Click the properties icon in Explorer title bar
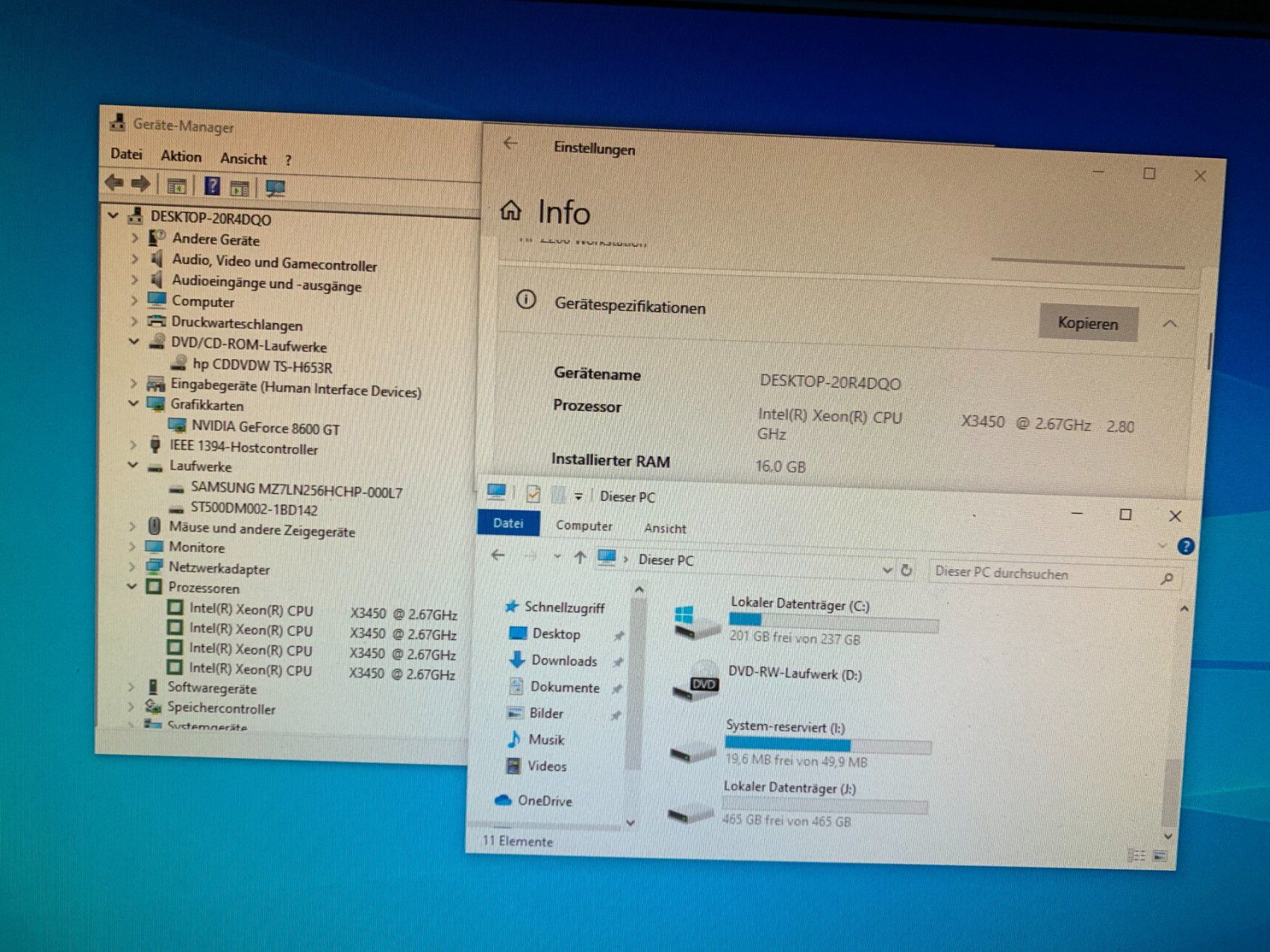Viewport: 1270px width, 952px height. (x=533, y=494)
